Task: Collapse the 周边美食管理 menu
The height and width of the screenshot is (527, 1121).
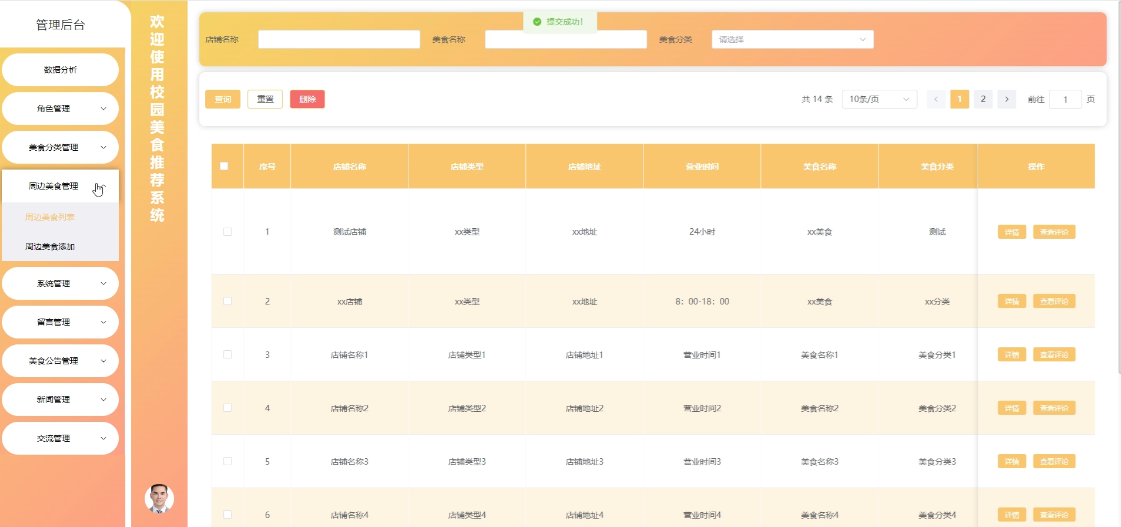Action: pos(60,186)
